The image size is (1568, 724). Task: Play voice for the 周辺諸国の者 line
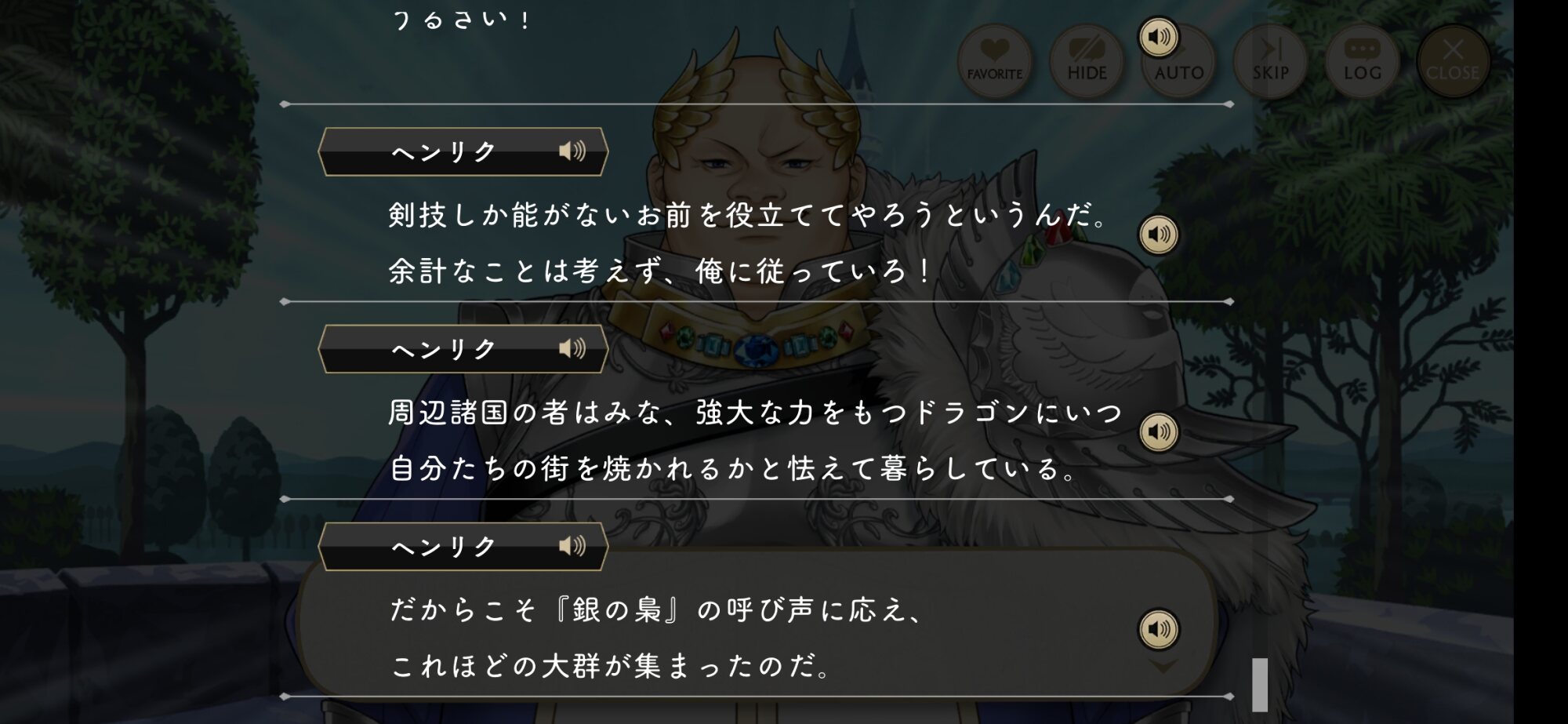[x=1158, y=431]
